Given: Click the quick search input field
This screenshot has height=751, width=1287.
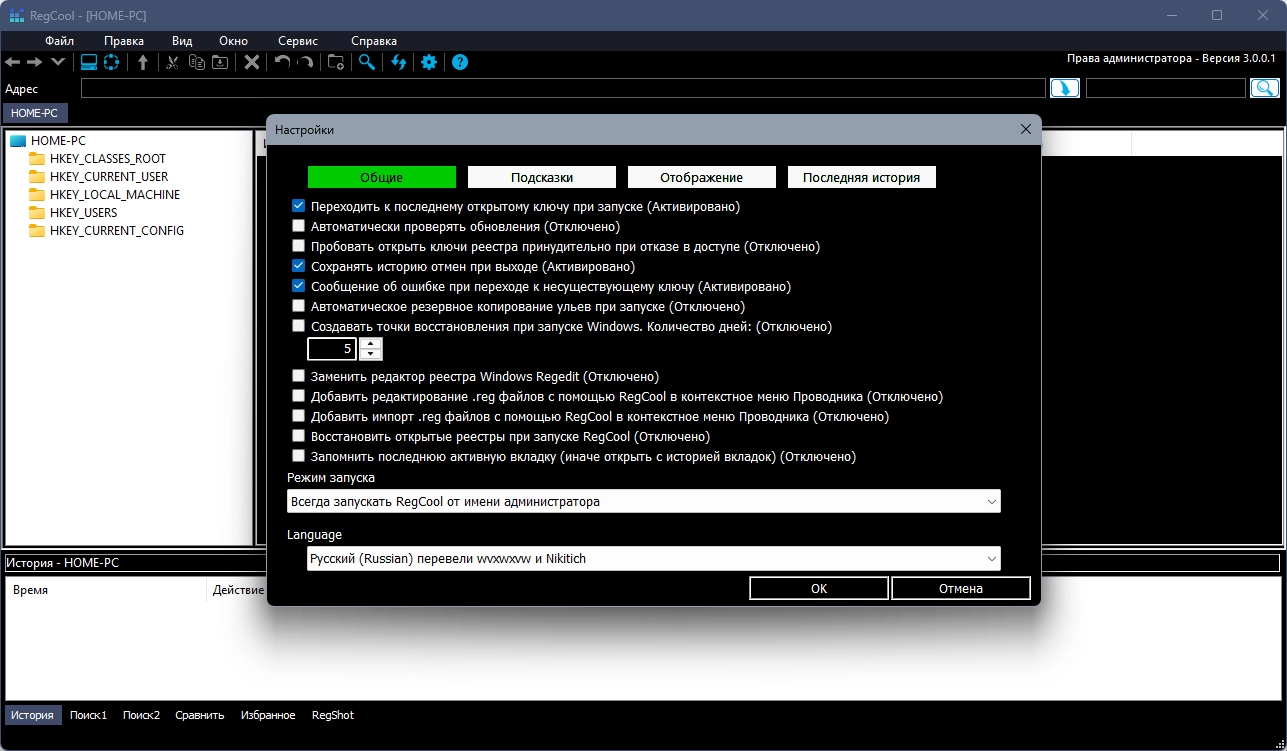Looking at the screenshot, I should (x=1166, y=89).
